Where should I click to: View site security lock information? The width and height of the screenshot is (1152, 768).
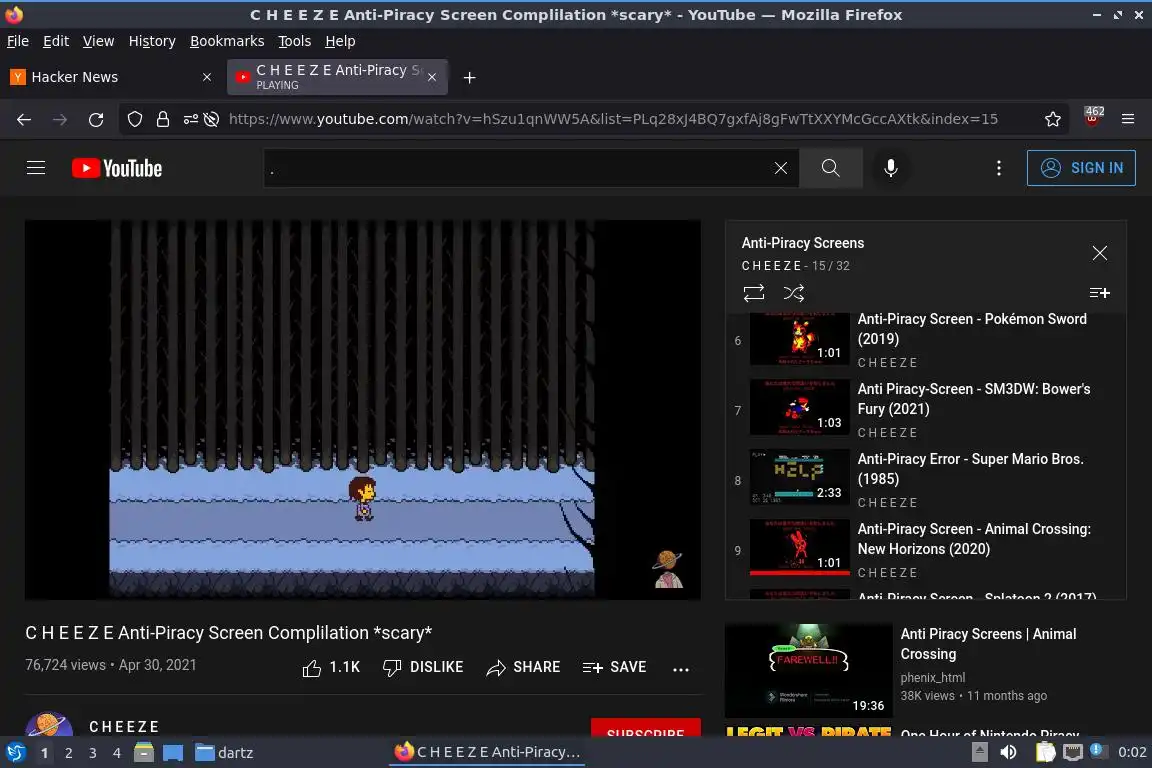pos(162,119)
